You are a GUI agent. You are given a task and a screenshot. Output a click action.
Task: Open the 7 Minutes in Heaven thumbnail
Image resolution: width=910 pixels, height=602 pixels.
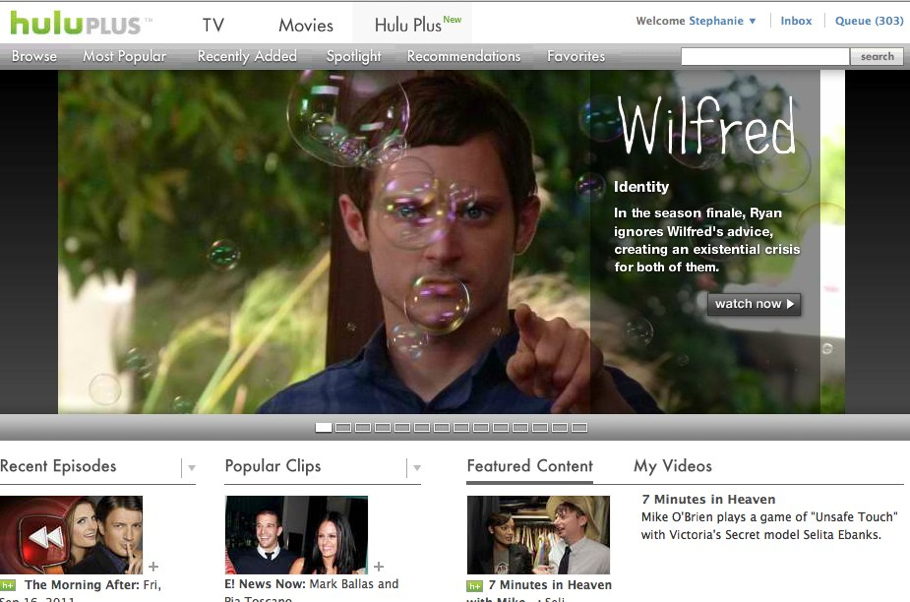point(538,535)
